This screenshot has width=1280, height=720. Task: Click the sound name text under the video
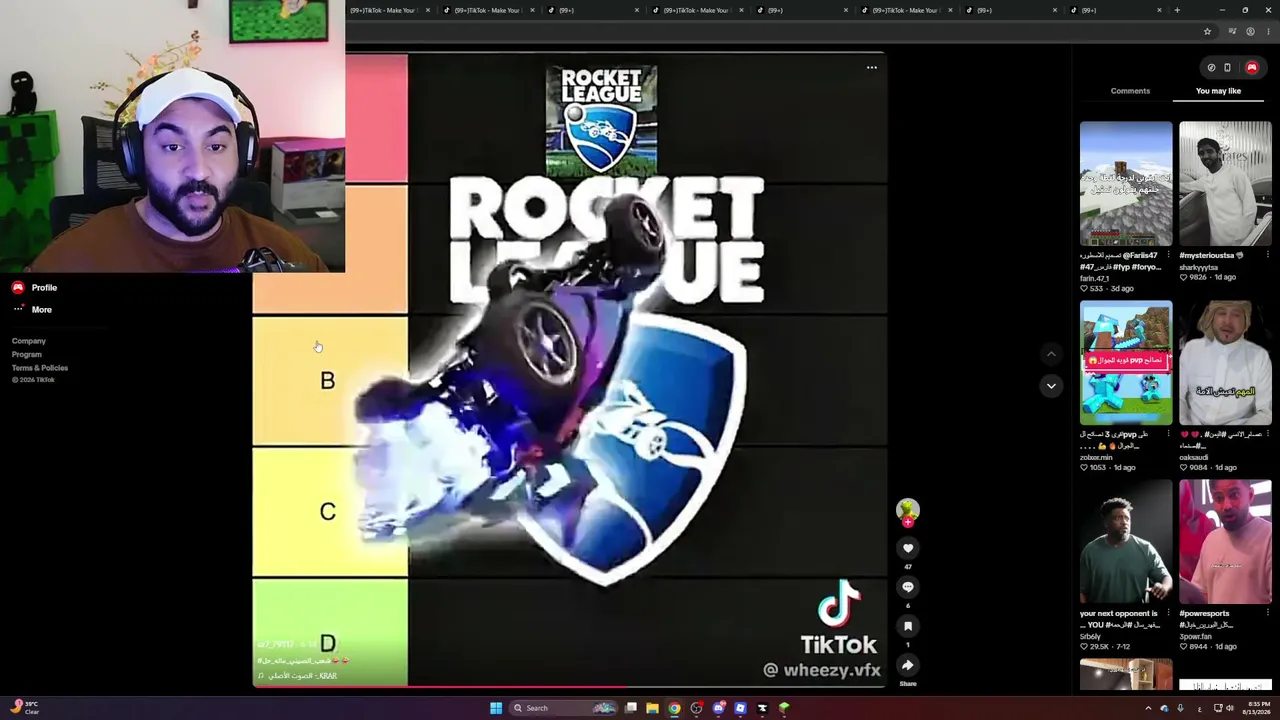[302, 676]
